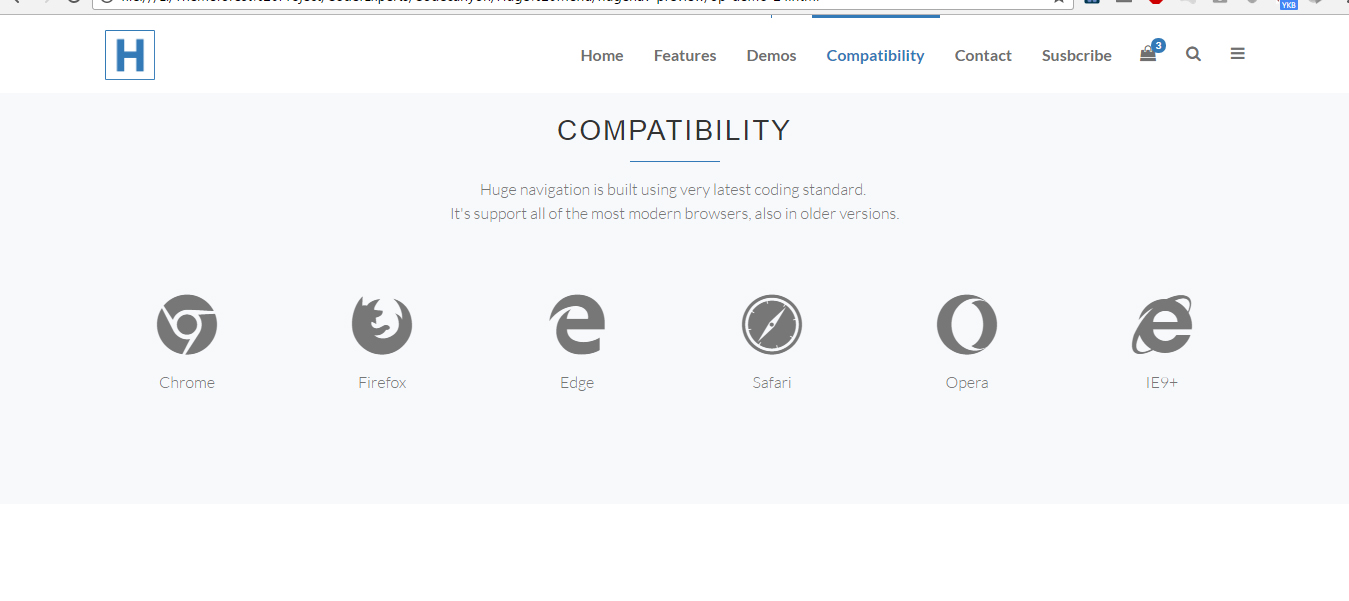The width and height of the screenshot is (1349, 601).
Task: Click the 'Huge navigation is built' sentence
Action: [x=673, y=189]
